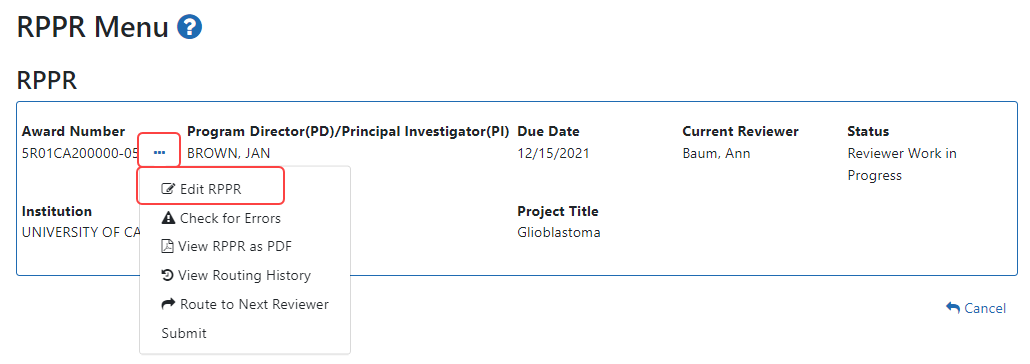Click the Cancel reply-arrow icon
The image size is (1030, 364).
click(x=952, y=307)
